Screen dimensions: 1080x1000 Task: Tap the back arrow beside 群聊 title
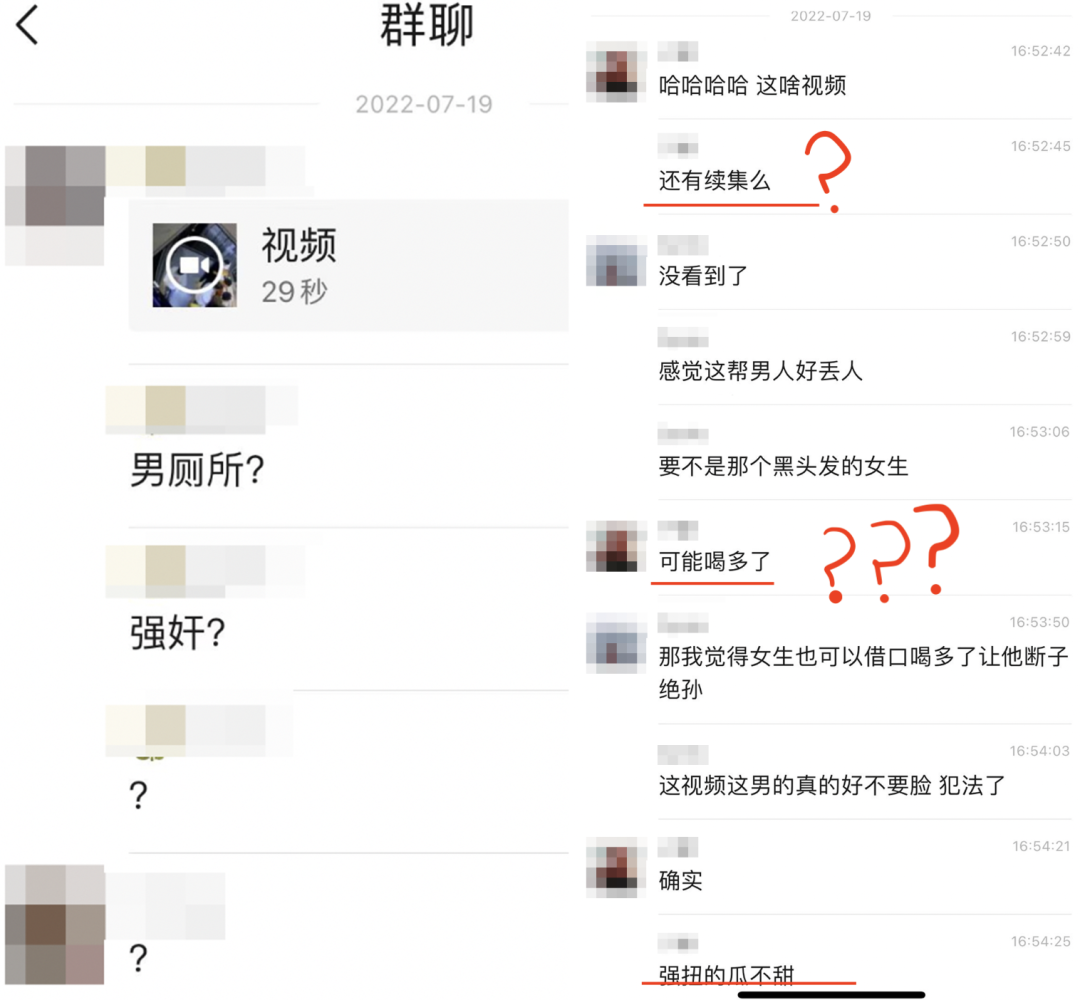pyautogui.click(x=27, y=25)
